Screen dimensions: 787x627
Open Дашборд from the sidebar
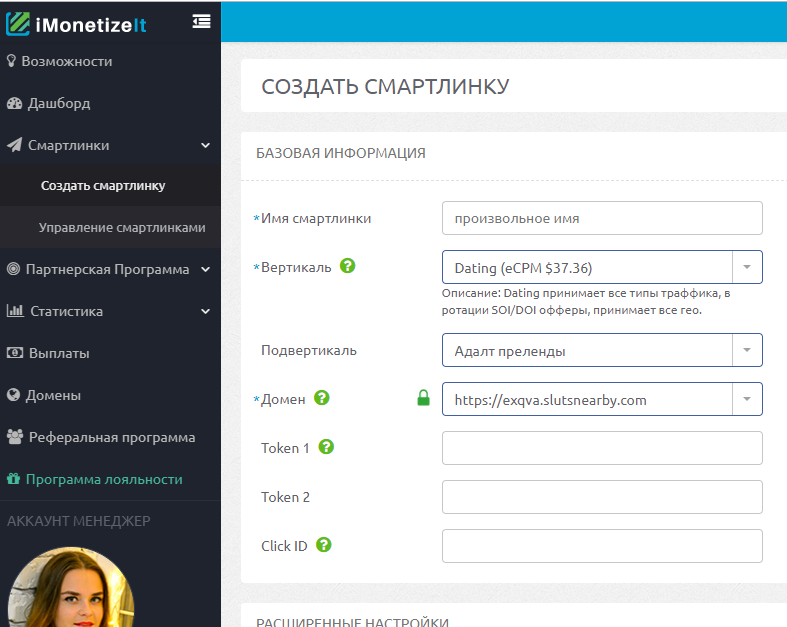click(x=58, y=103)
